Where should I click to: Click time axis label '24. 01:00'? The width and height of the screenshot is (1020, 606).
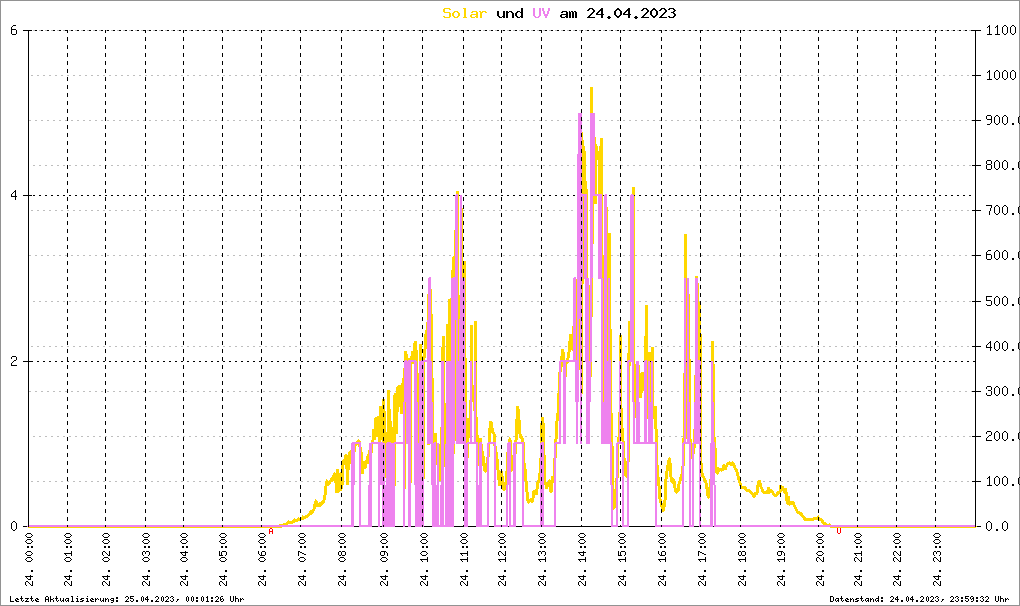(x=68, y=560)
